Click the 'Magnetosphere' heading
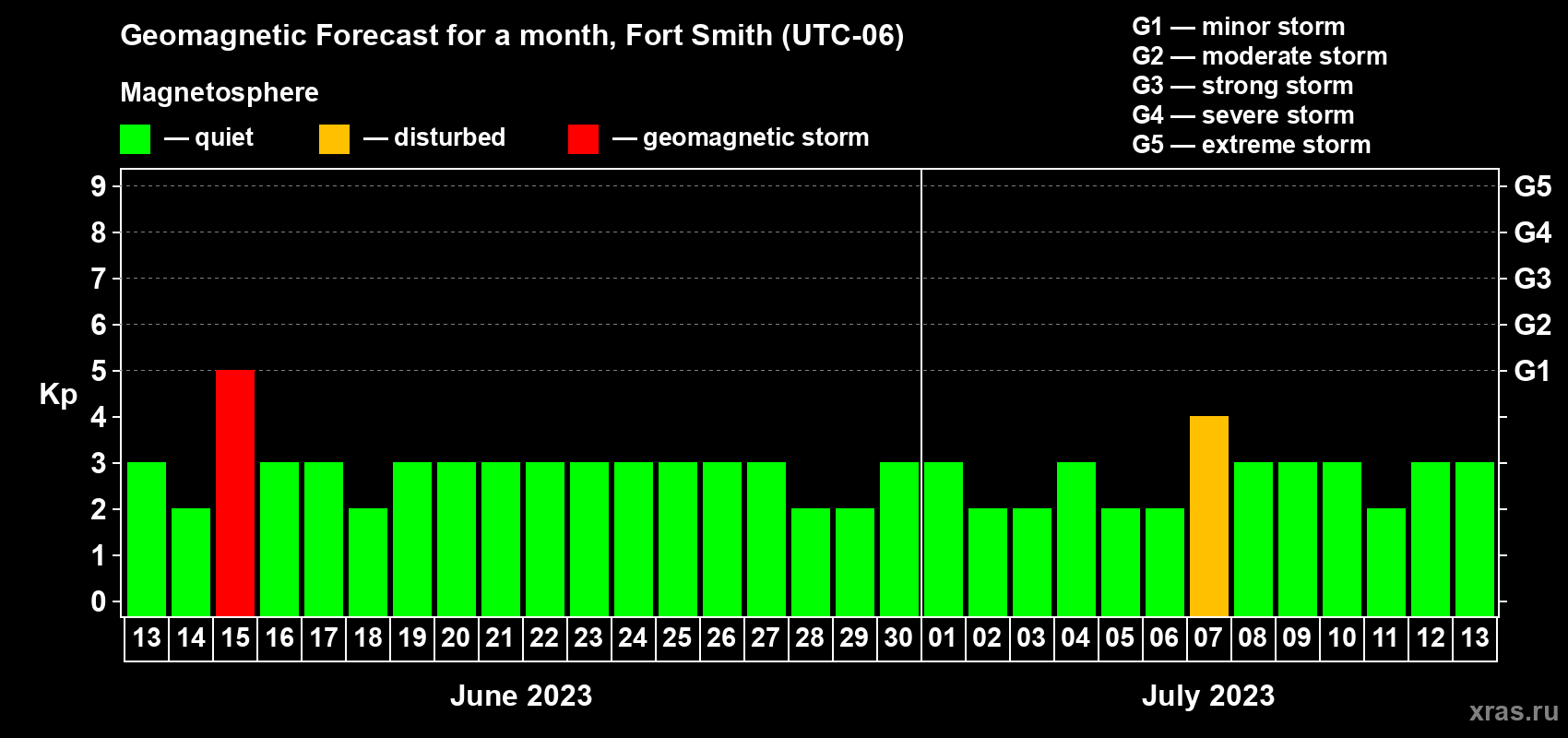This screenshot has width=1568, height=738. point(220,92)
